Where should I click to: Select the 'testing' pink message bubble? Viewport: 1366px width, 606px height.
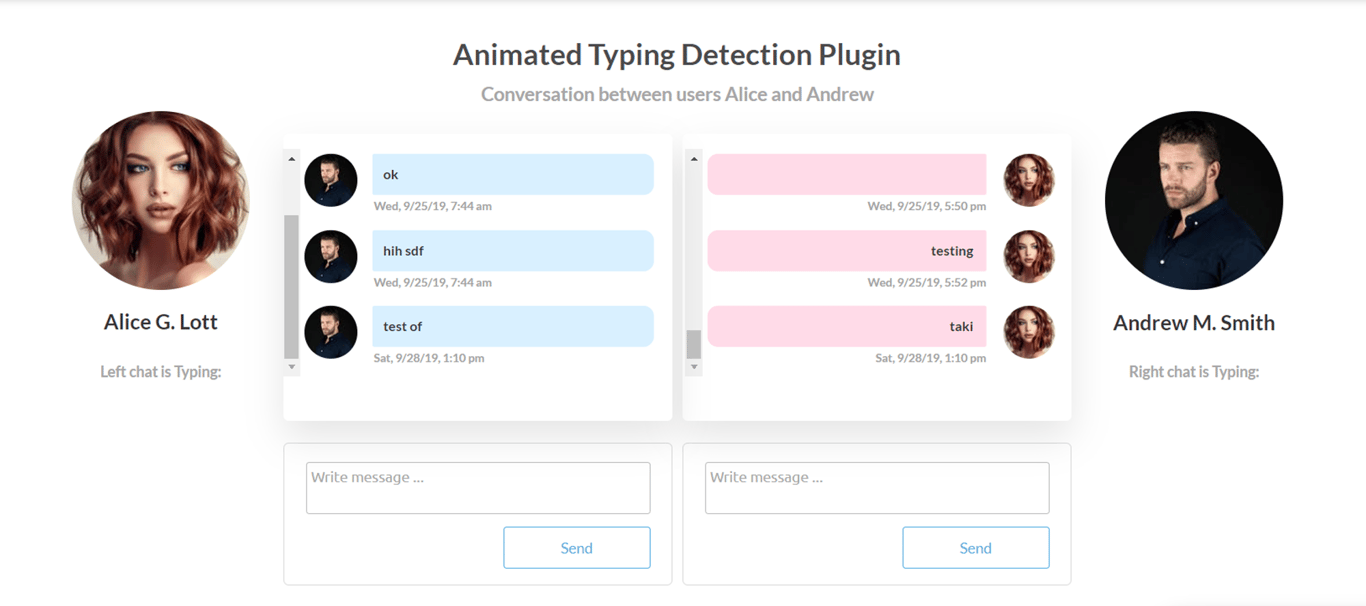(x=847, y=251)
